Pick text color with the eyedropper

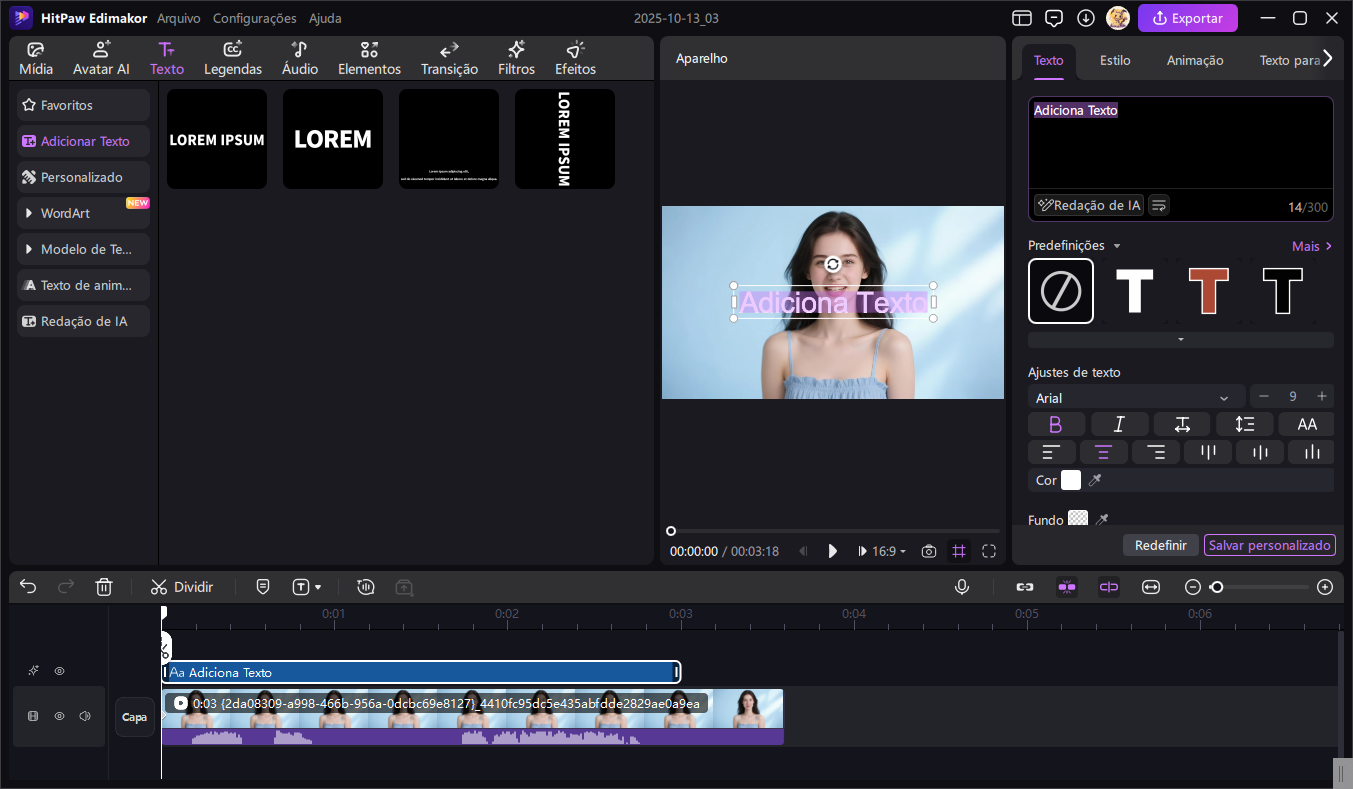point(1095,481)
